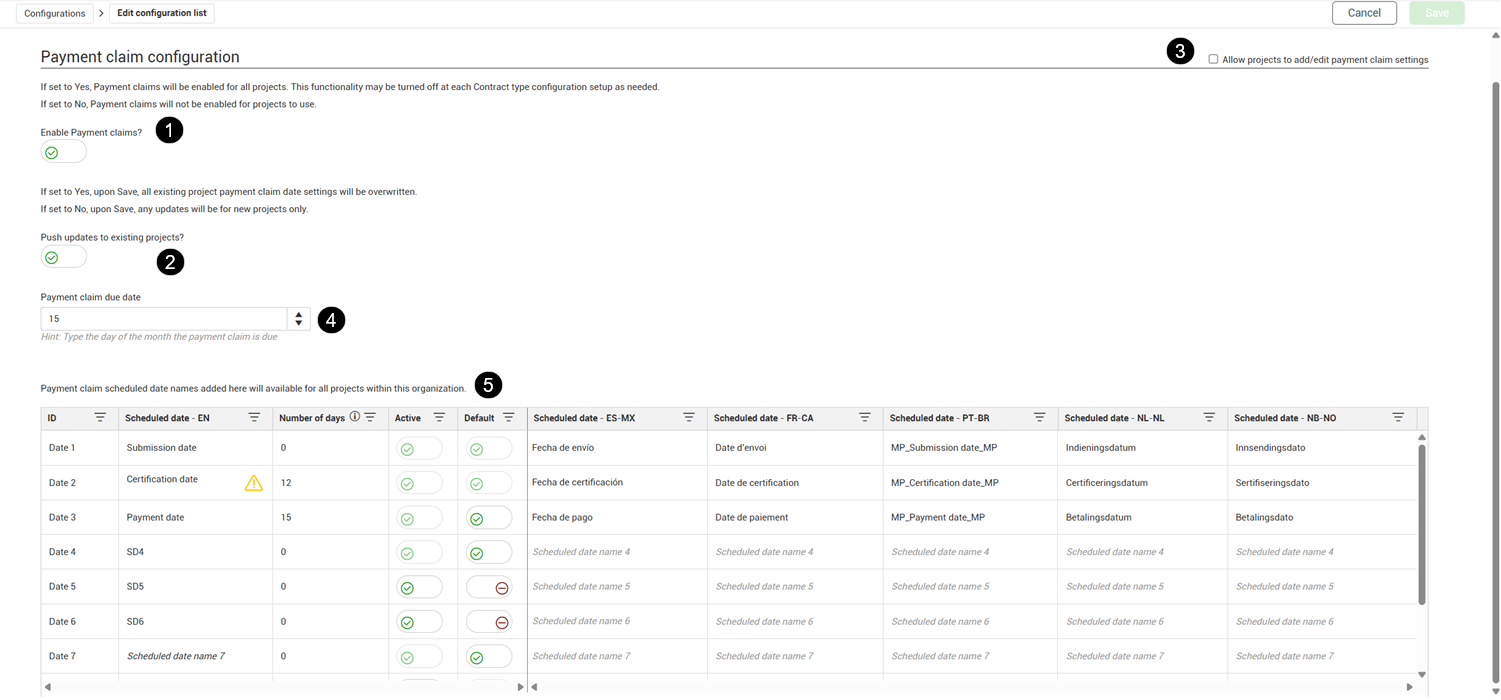Screen dimensions: 1501x700
Task: Open filter for Default column
Action: [508, 417]
